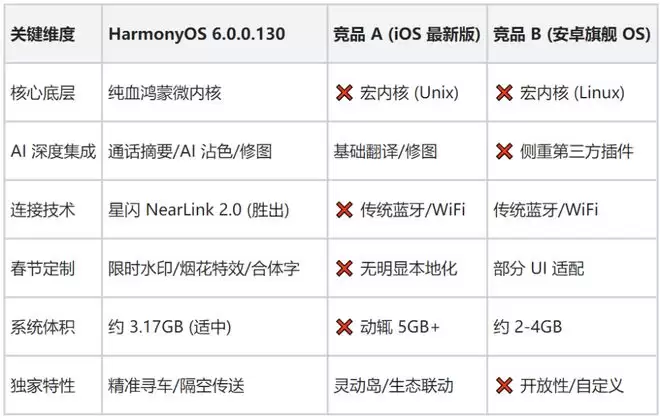Click the red X in the 连接技术 row

point(344,210)
